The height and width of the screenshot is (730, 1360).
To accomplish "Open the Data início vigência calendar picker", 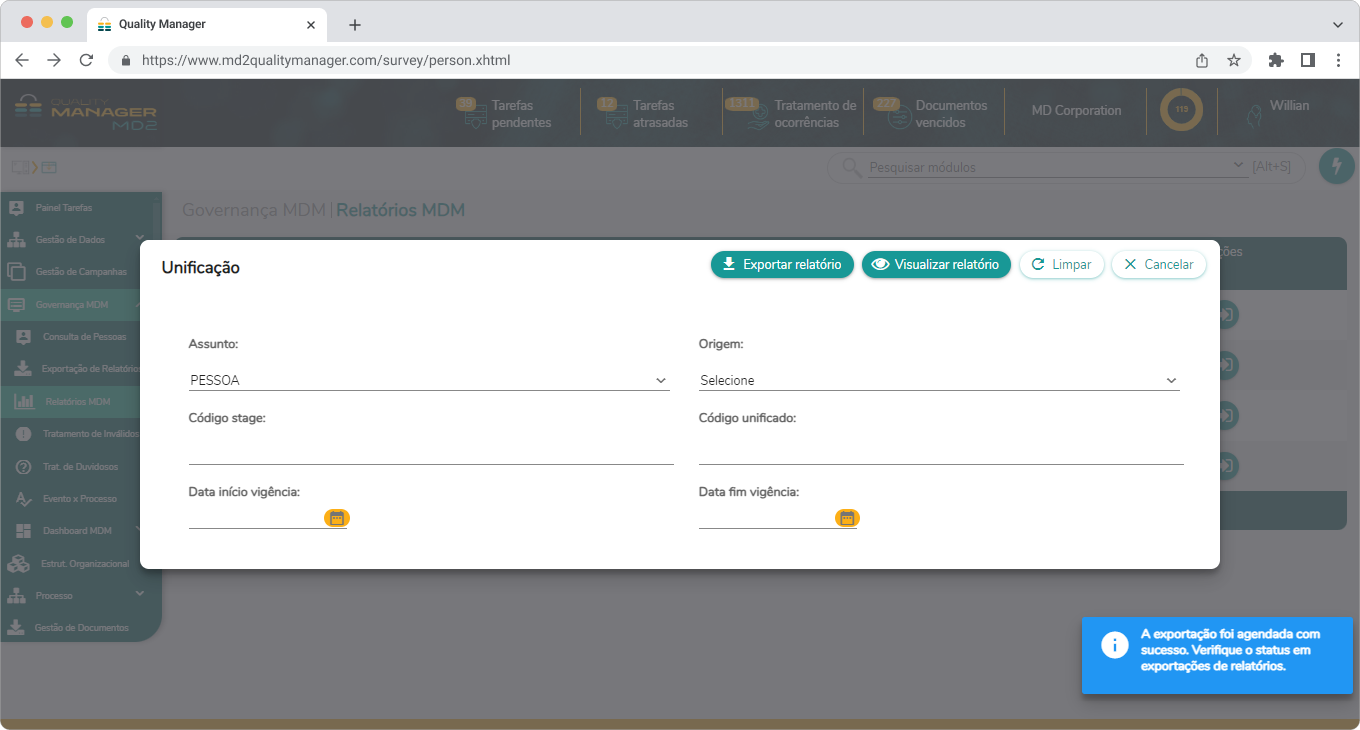I will pos(337,518).
